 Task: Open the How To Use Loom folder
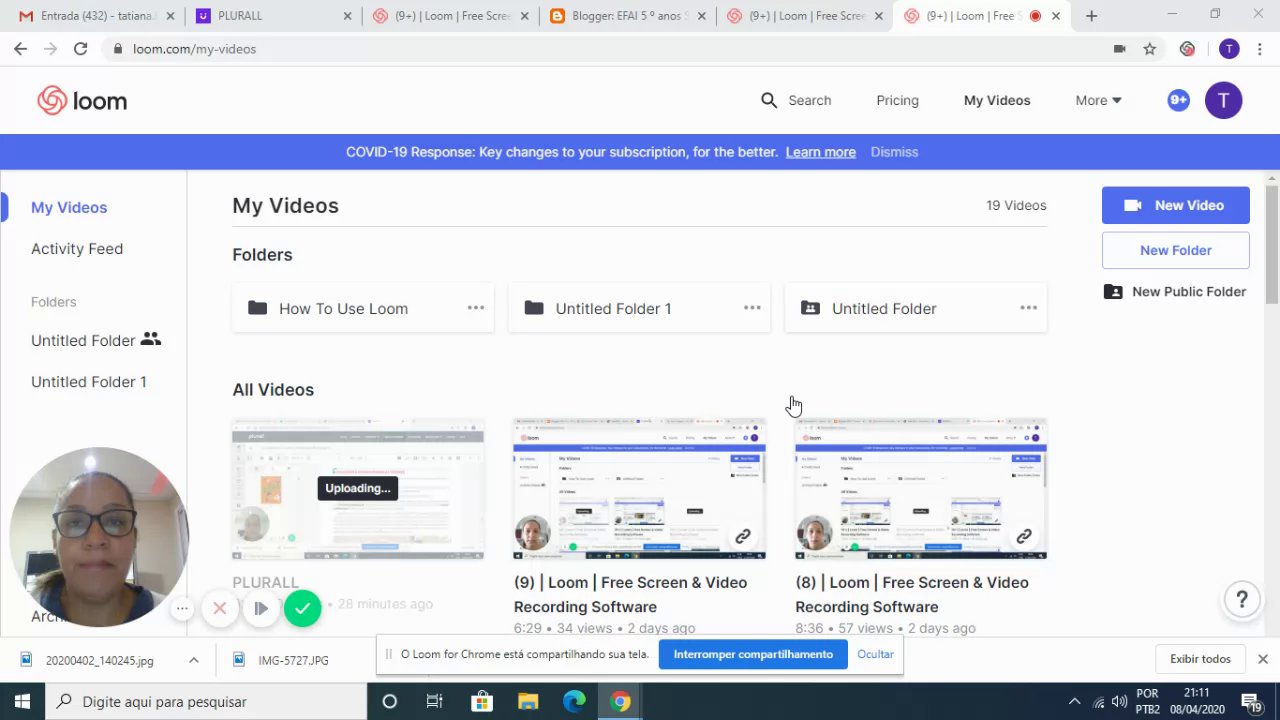[363, 308]
